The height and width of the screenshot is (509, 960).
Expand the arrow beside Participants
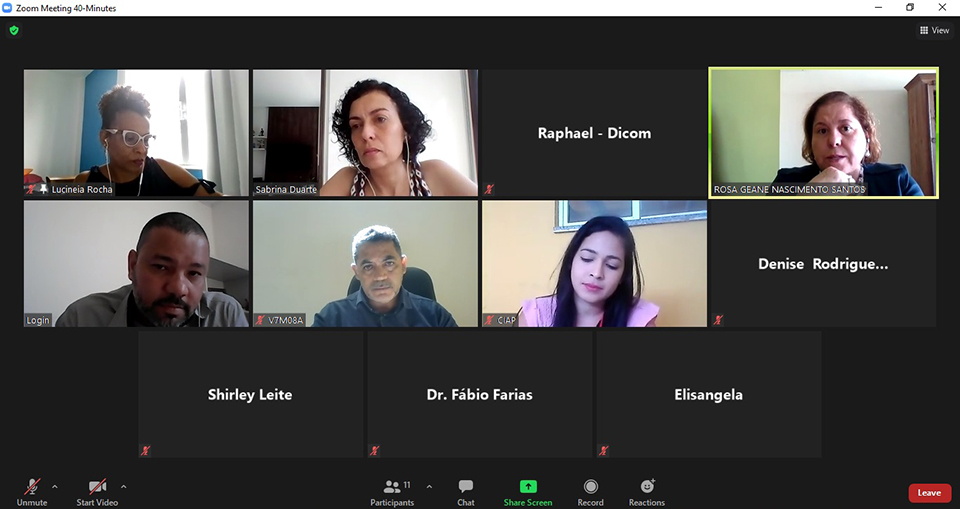pyautogui.click(x=429, y=487)
